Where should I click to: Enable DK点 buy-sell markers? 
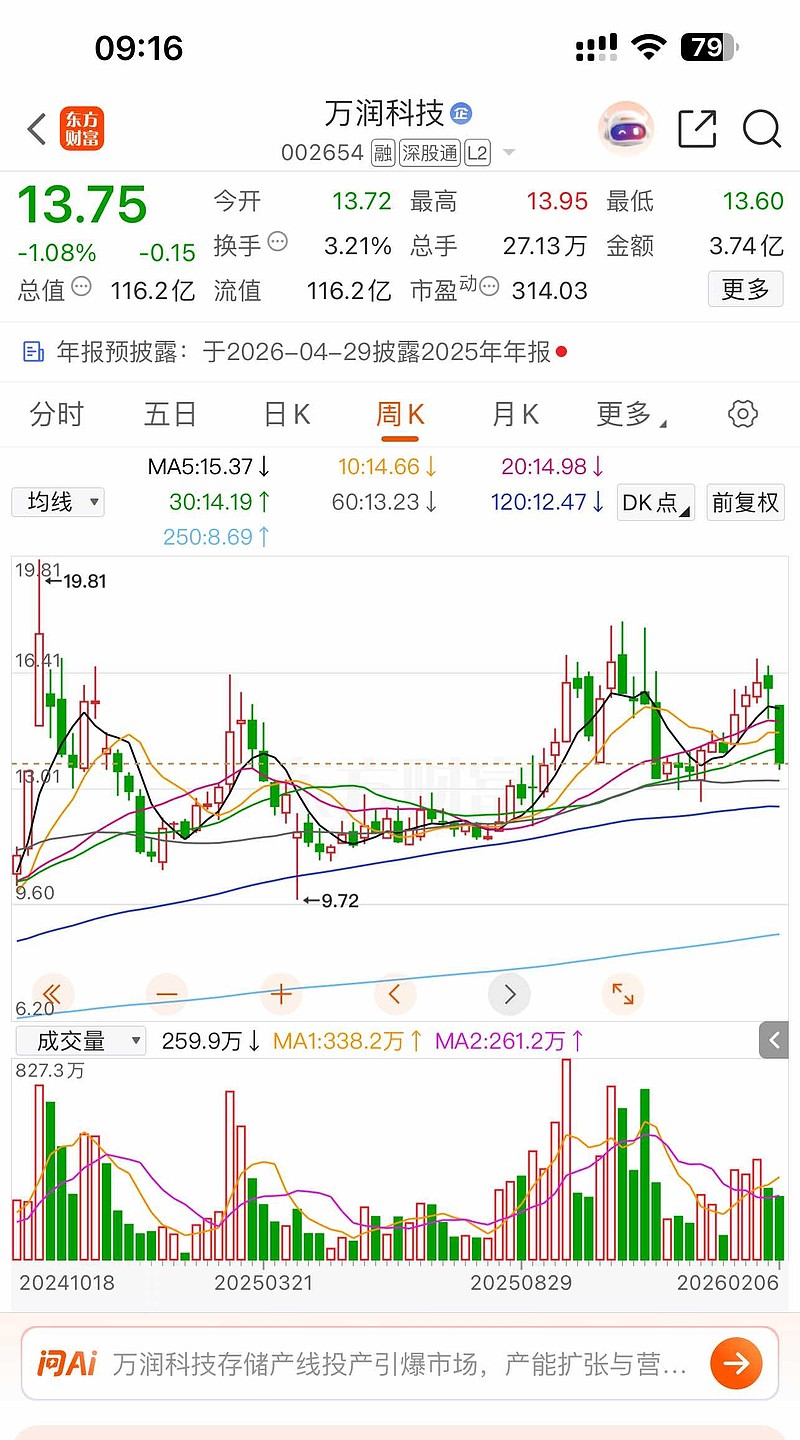point(655,502)
